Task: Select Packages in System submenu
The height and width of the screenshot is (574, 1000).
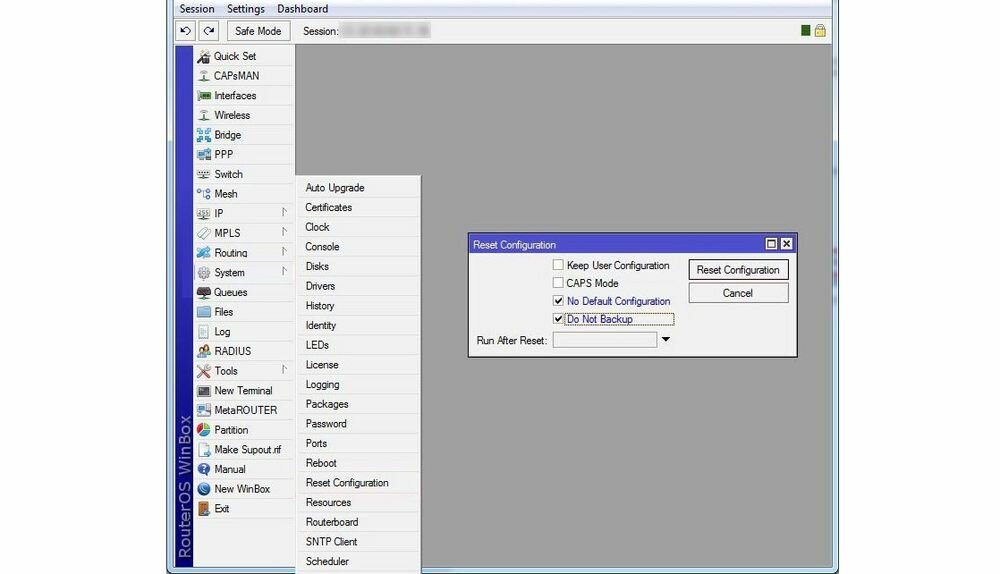Action: tap(358, 404)
